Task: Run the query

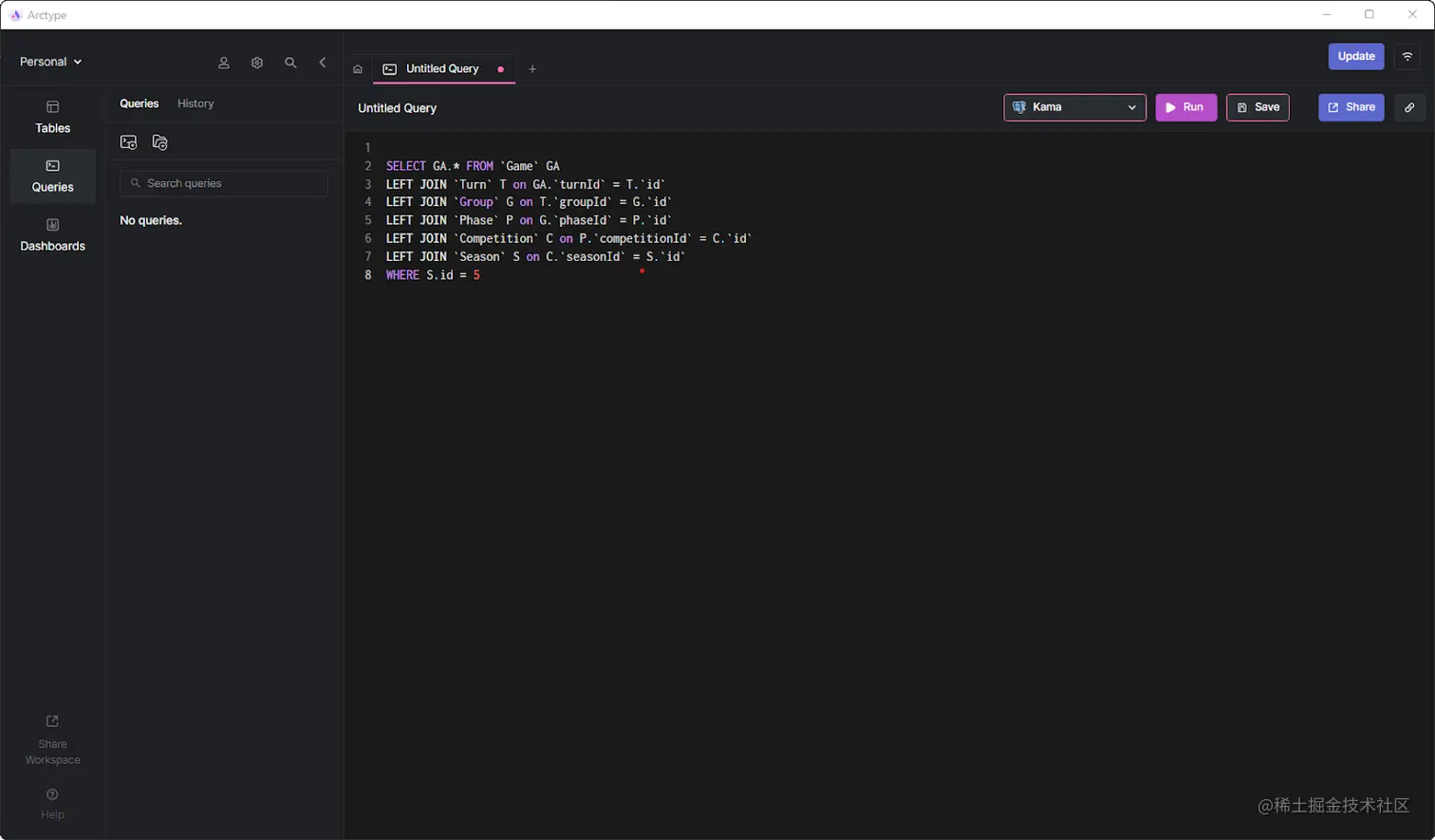Action: click(1185, 107)
